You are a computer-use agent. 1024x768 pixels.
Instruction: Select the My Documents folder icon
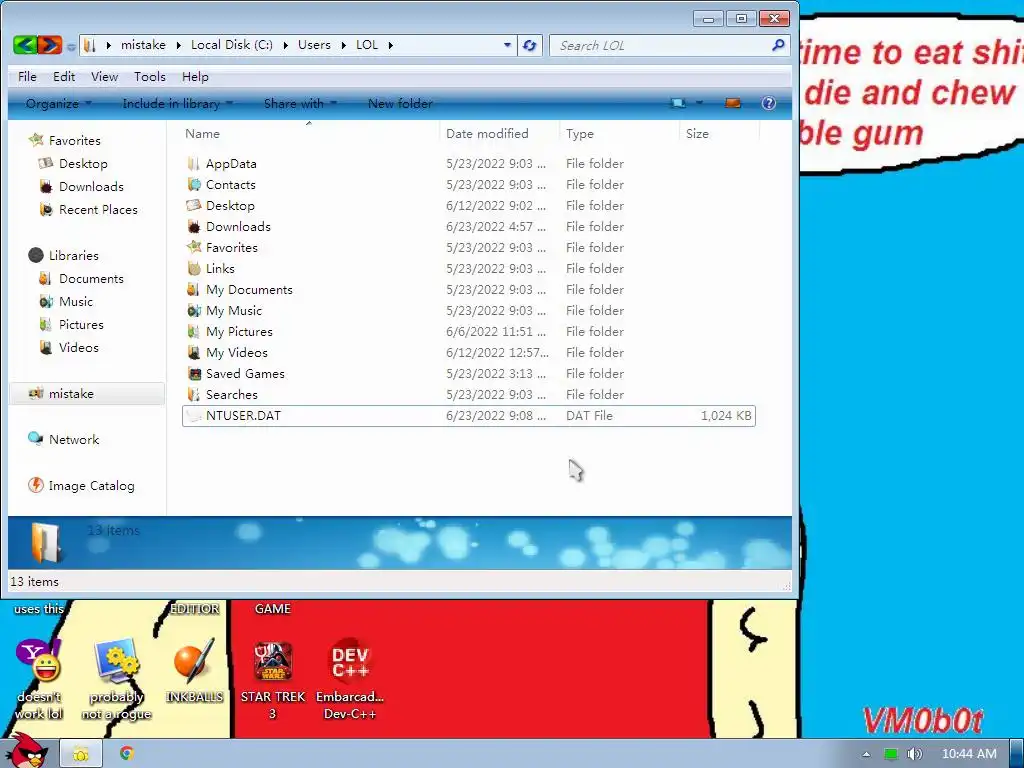pyautogui.click(x=193, y=289)
